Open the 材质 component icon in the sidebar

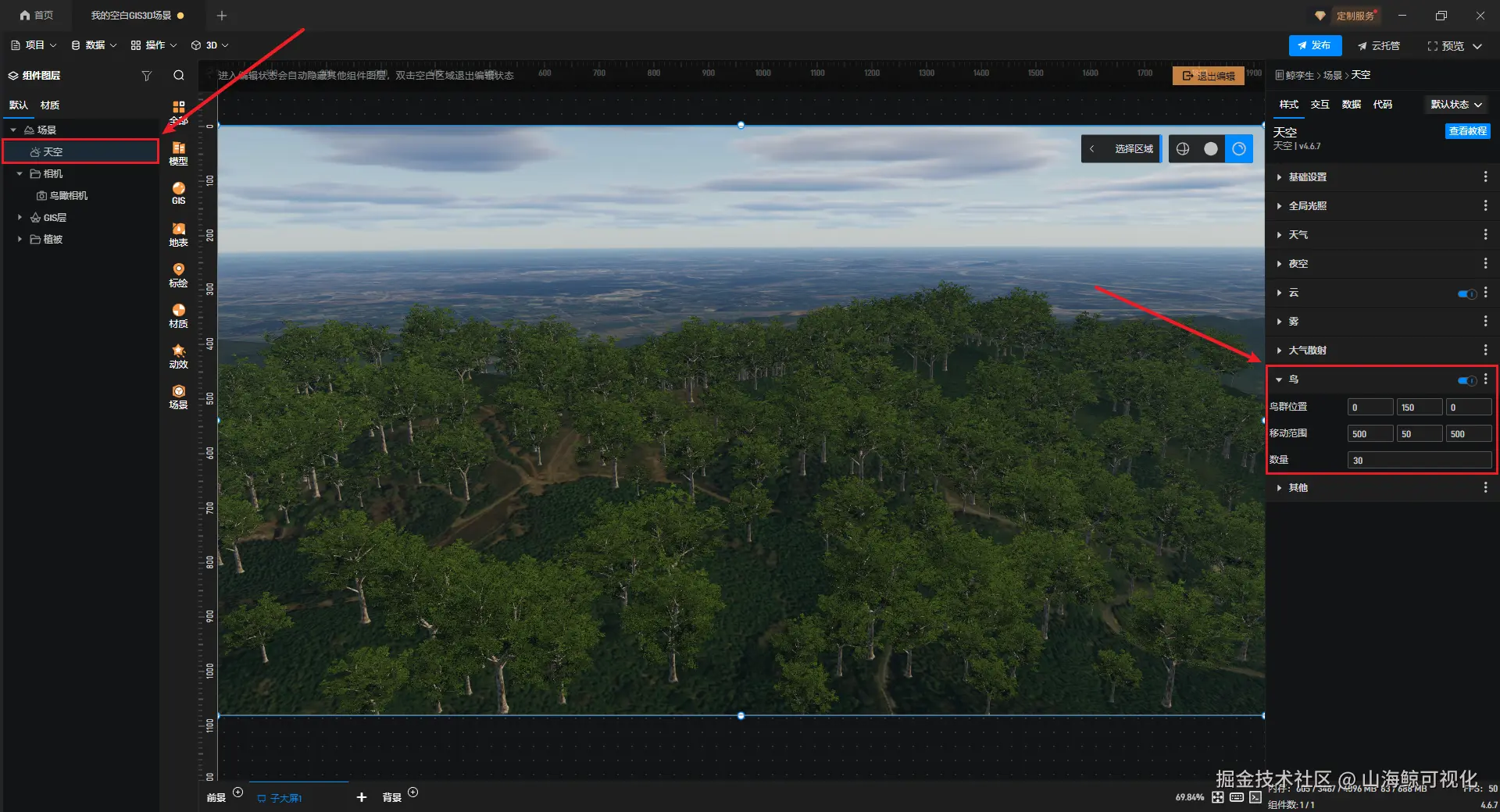point(178,315)
